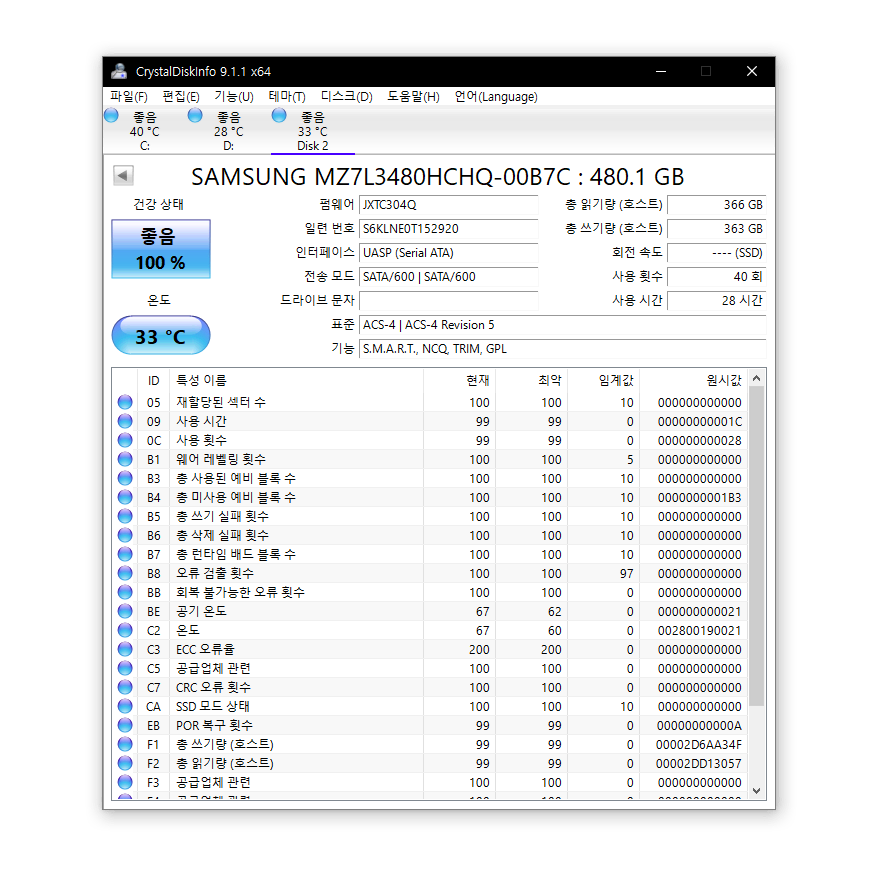
Task: Click the serial number field S6KLNE0T152920
Action: 449,229
